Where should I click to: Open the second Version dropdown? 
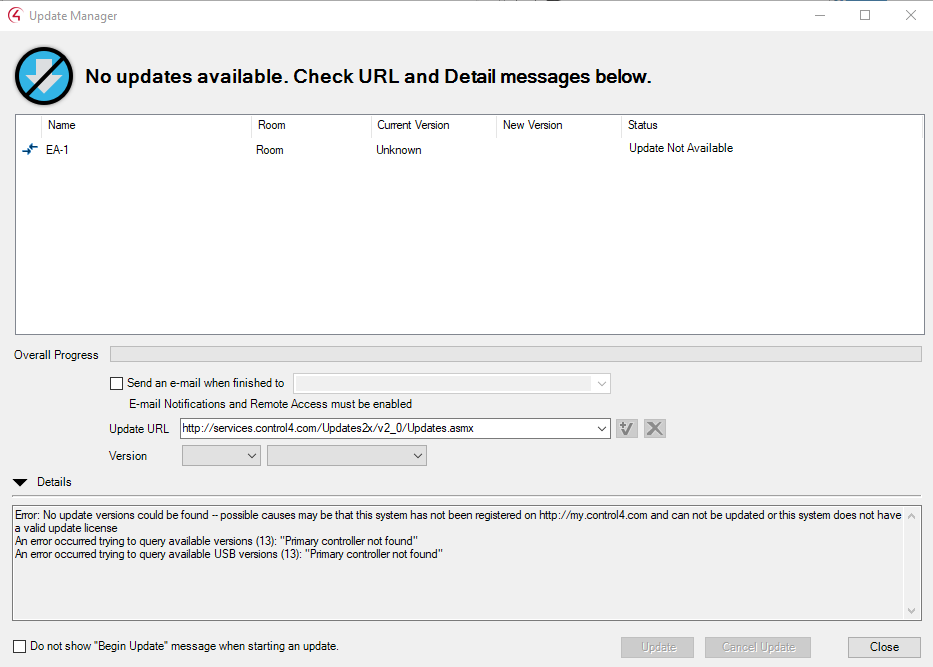click(347, 456)
